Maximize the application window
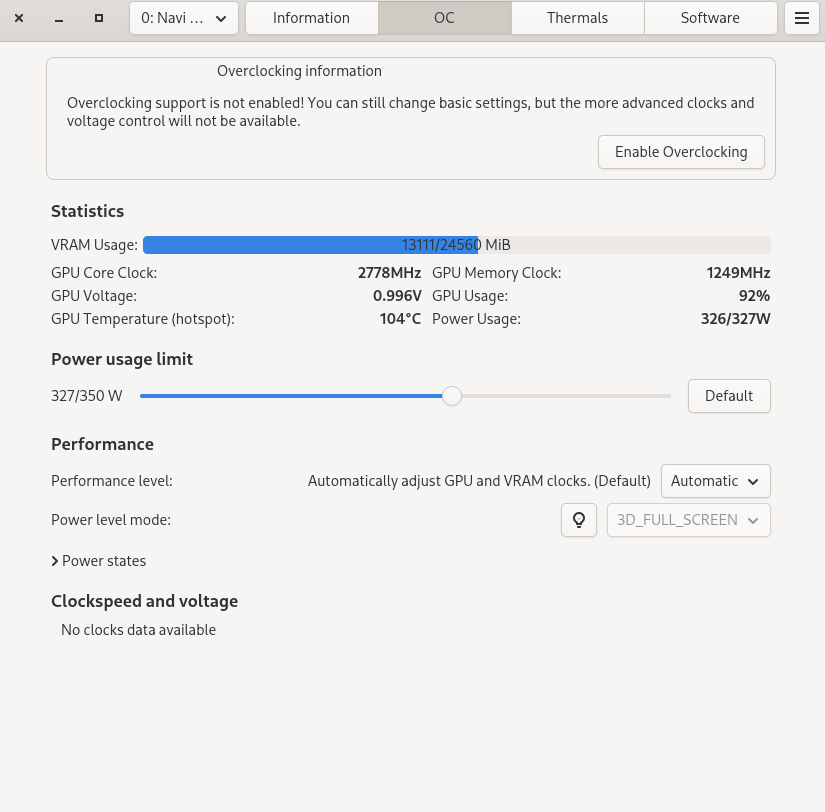 click(x=99, y=18)
